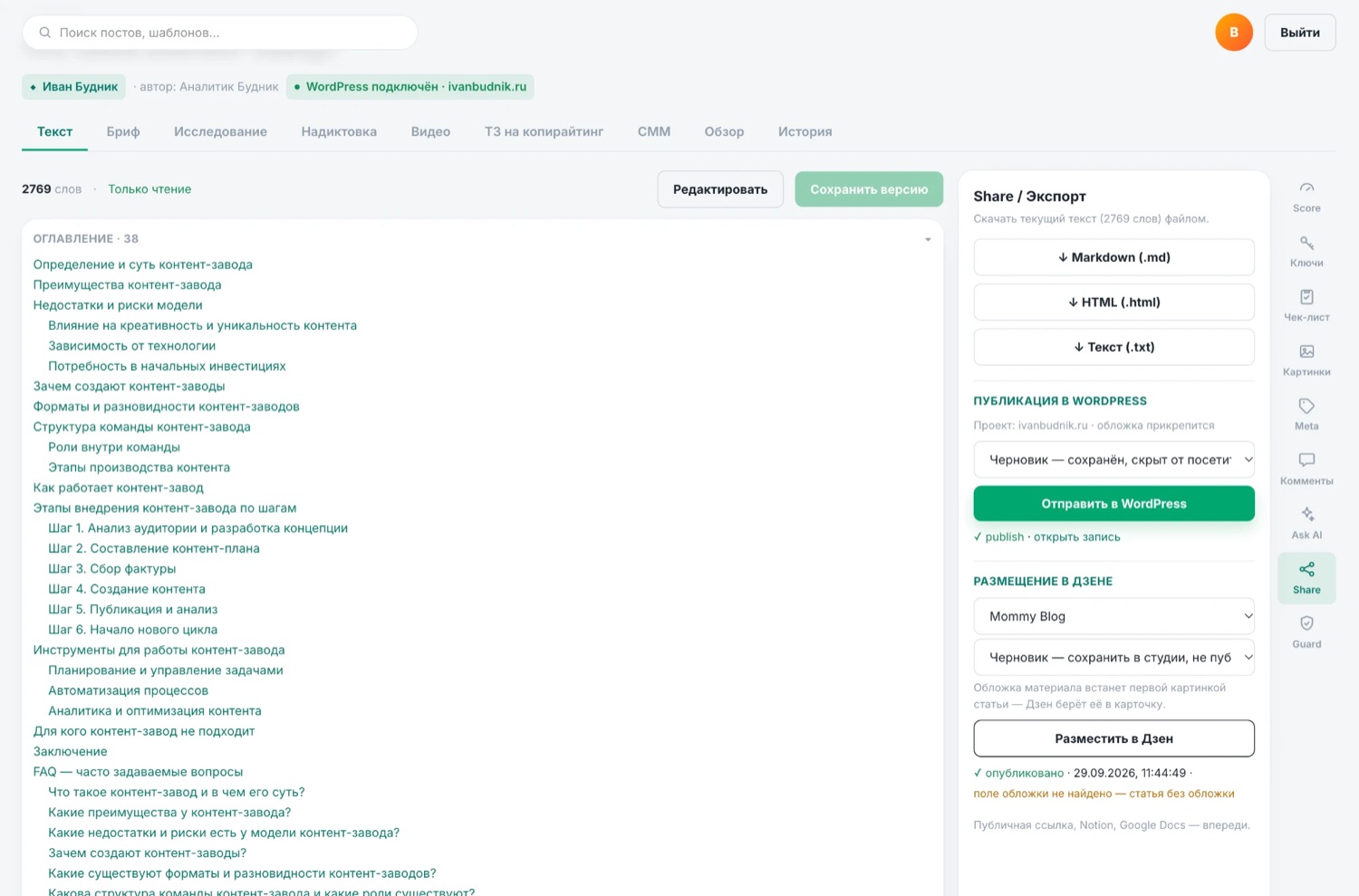Click Сохранить версию button
Screen dimensions: 1359x896
coord(869,189)
